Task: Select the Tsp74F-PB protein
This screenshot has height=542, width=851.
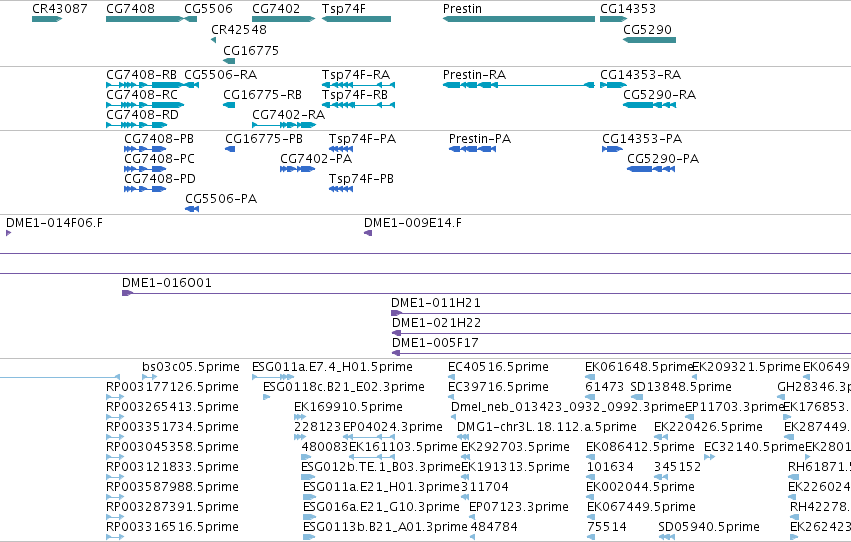Action: click(x=341, y=189)
